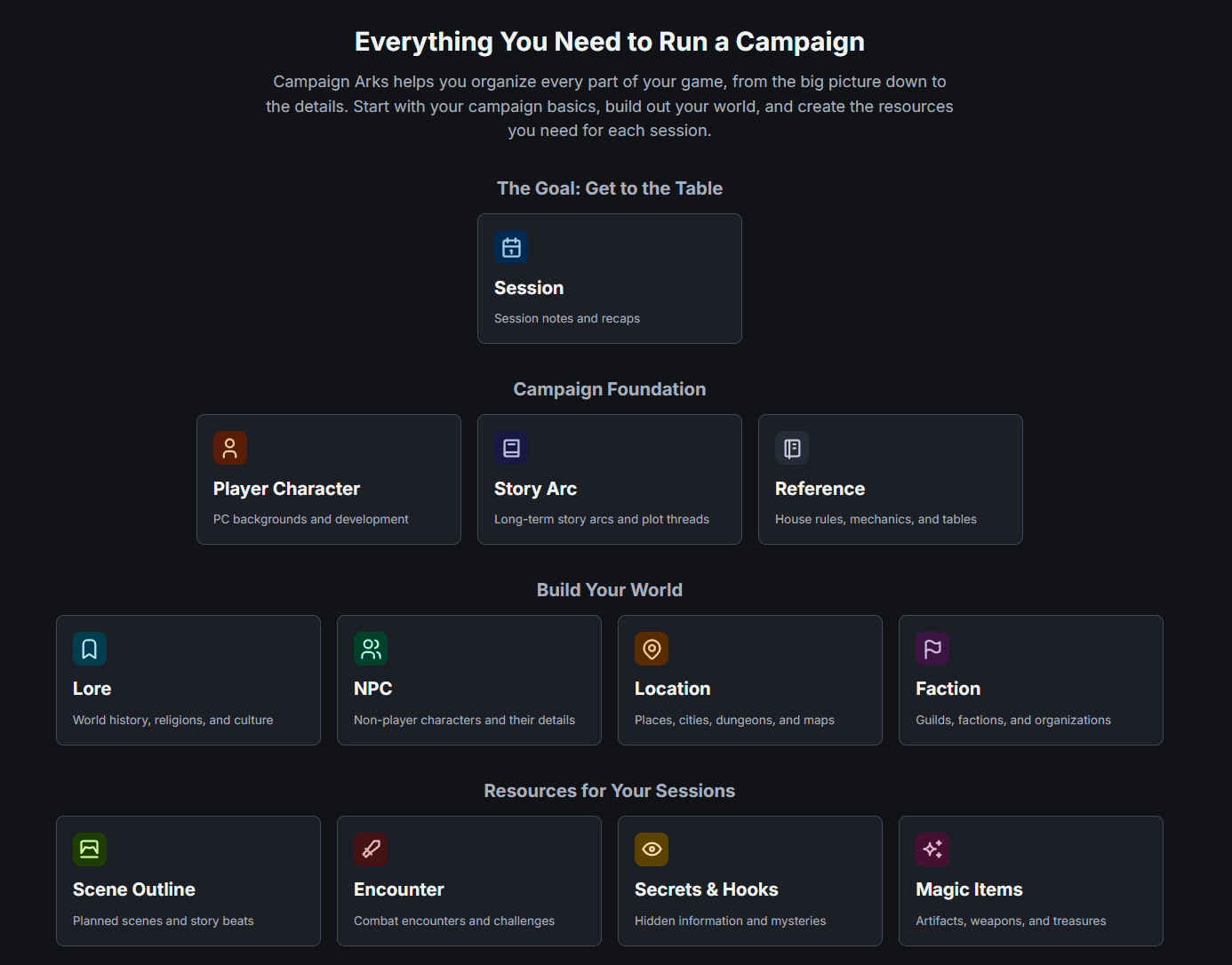Select the Encounter card title
The width and height of the screenshot is (1232, 965).
pos(398,889)
